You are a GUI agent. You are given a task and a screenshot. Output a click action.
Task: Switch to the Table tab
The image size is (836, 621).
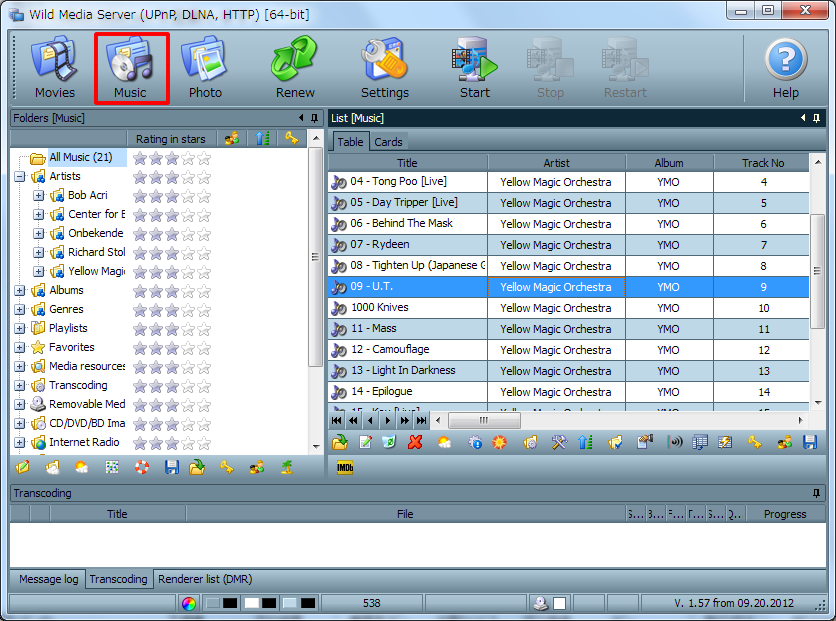pyautogui.click(x=350, y=142)
